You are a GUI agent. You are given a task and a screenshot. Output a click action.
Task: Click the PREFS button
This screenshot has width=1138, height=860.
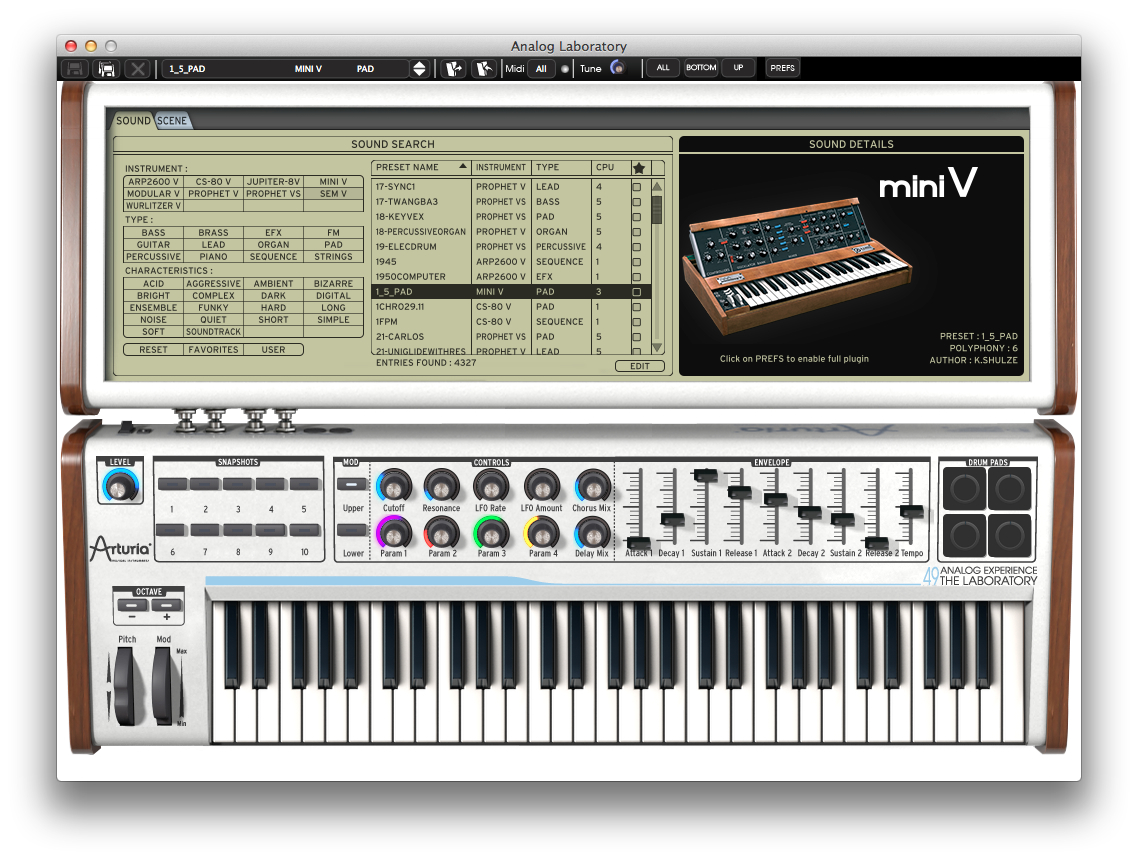(x=782, y=68)
